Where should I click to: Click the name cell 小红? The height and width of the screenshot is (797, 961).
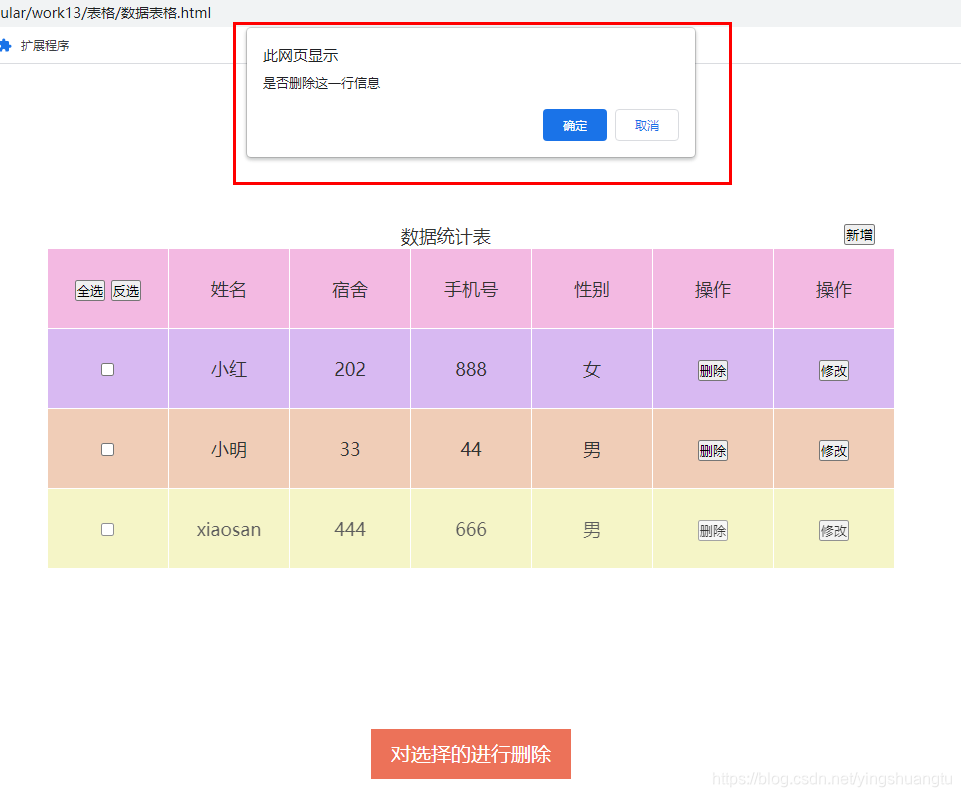pyautogui.click(x=229, y=369)
